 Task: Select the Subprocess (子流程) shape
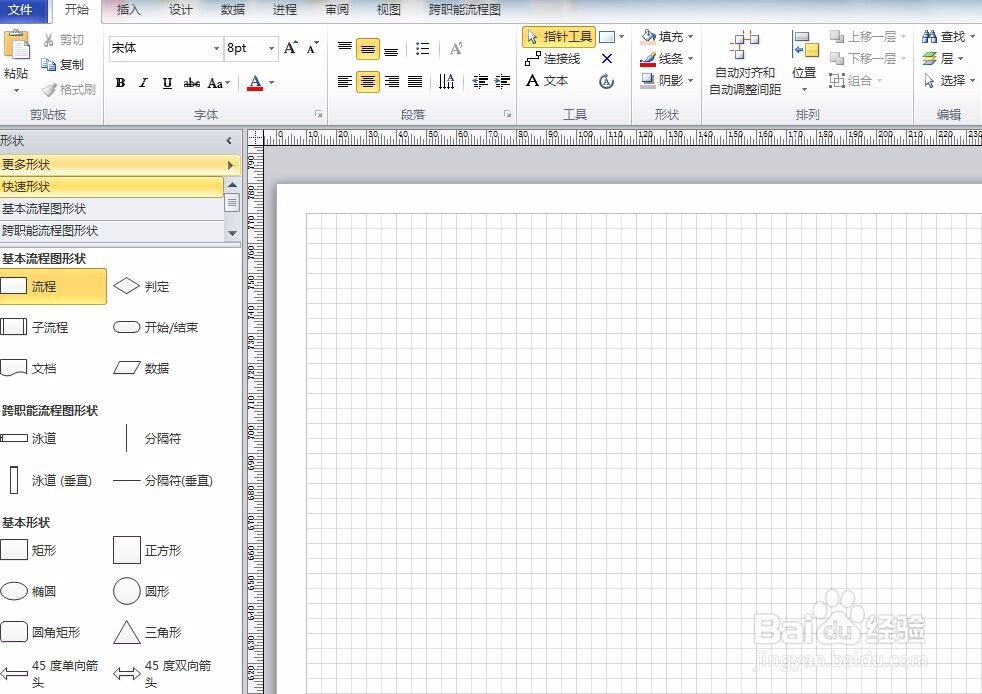[x=34, y=327]
